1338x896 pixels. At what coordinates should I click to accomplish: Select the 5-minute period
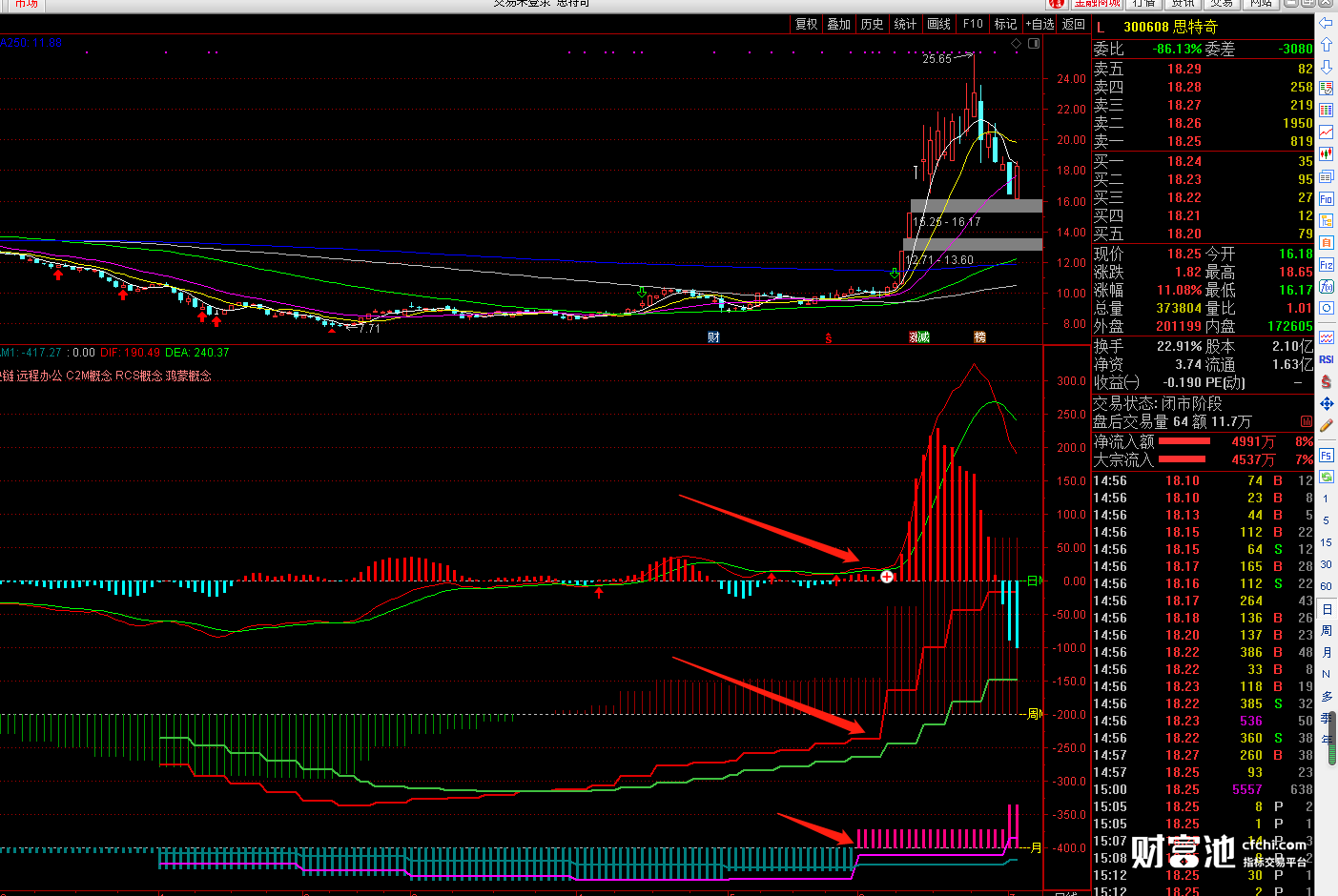click(1326, 520)
